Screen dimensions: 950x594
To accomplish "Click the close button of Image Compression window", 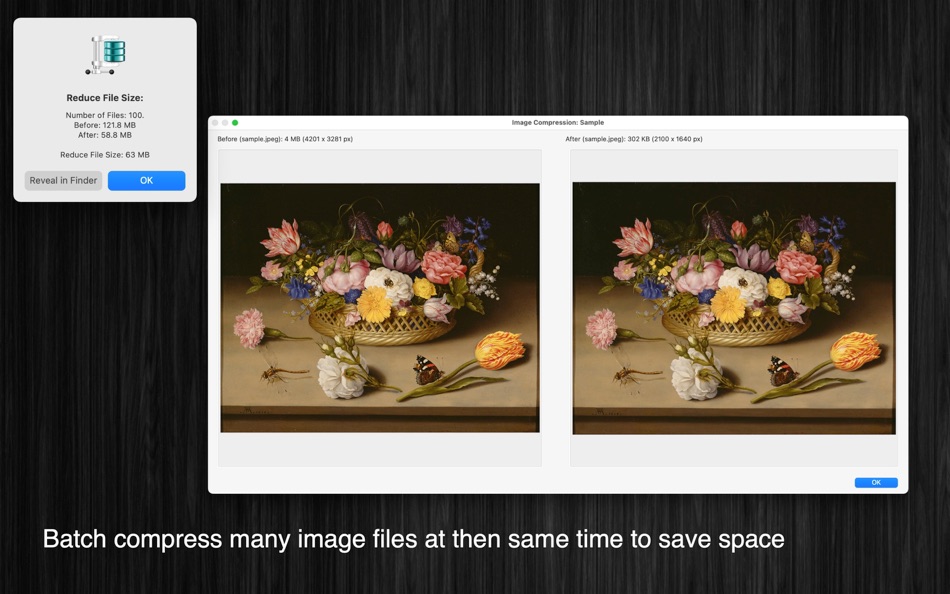I will click(x=215, y=122).
